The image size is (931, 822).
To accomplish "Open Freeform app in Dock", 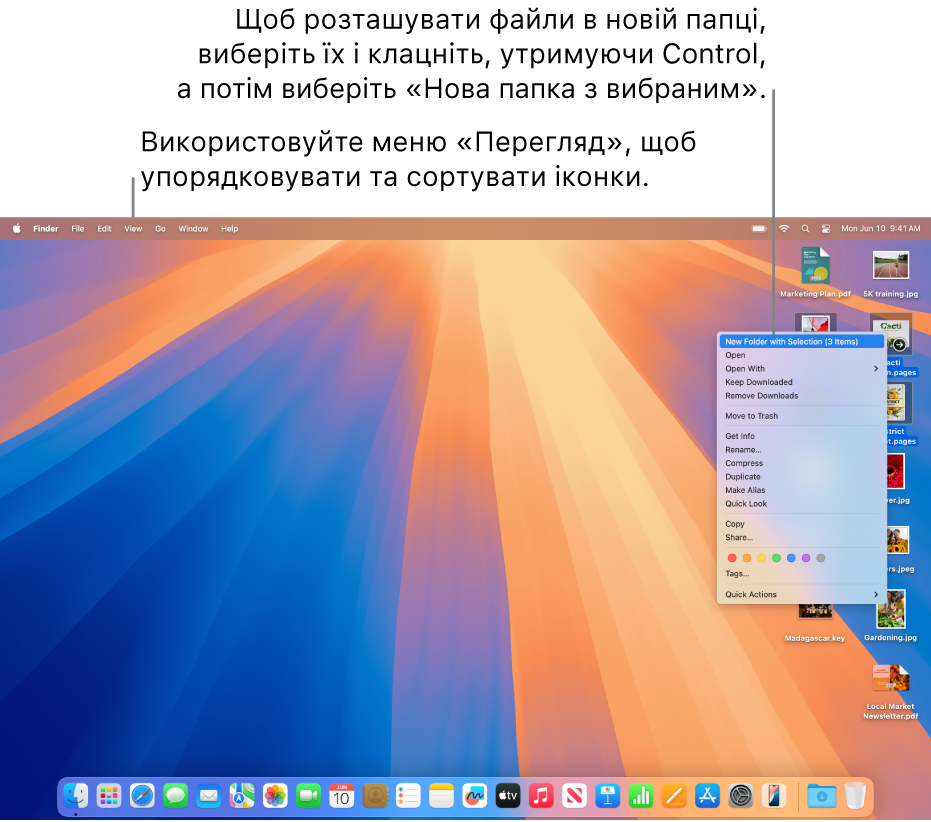I will 475,796.
